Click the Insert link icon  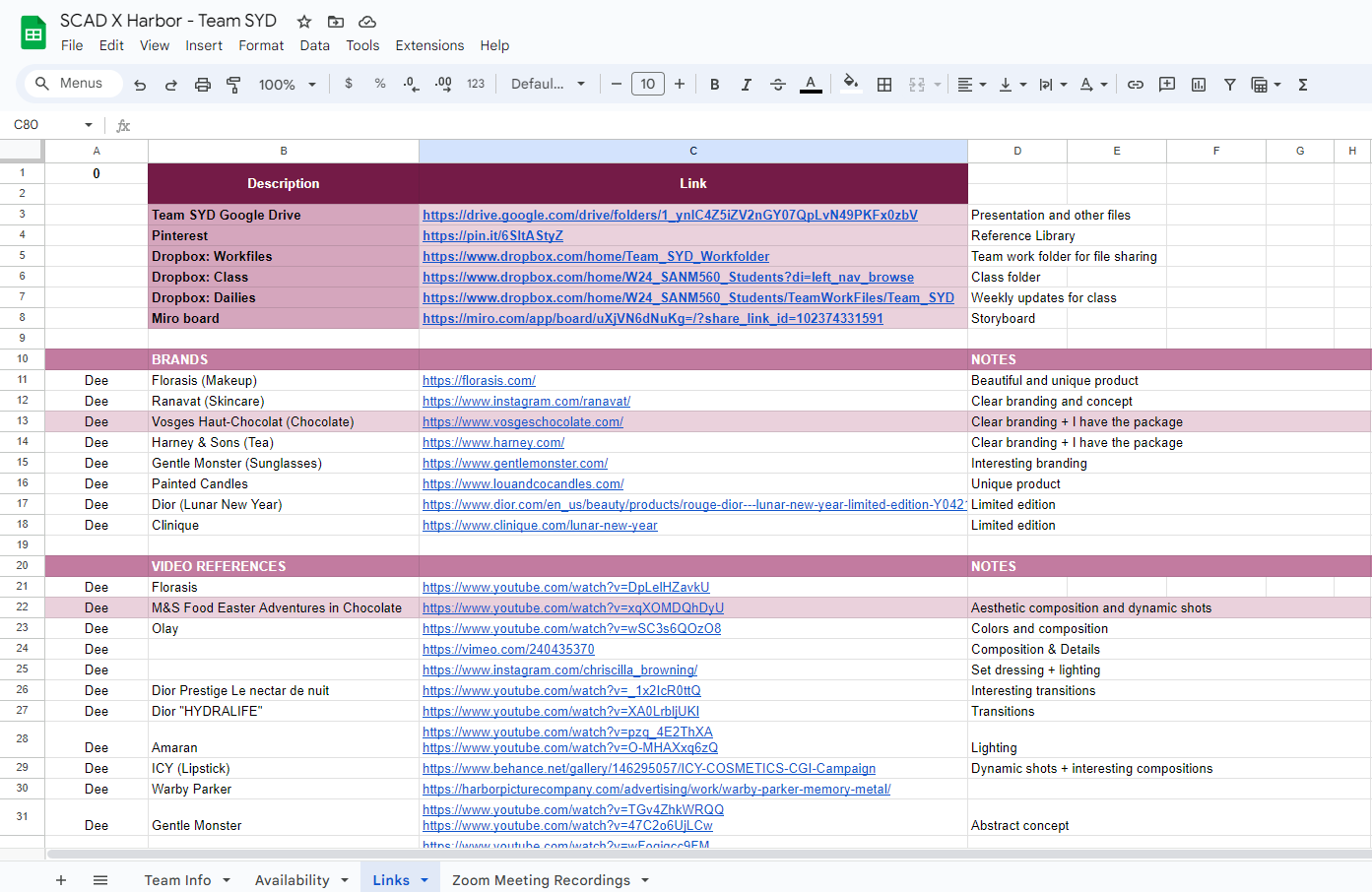coord(1136,85)
